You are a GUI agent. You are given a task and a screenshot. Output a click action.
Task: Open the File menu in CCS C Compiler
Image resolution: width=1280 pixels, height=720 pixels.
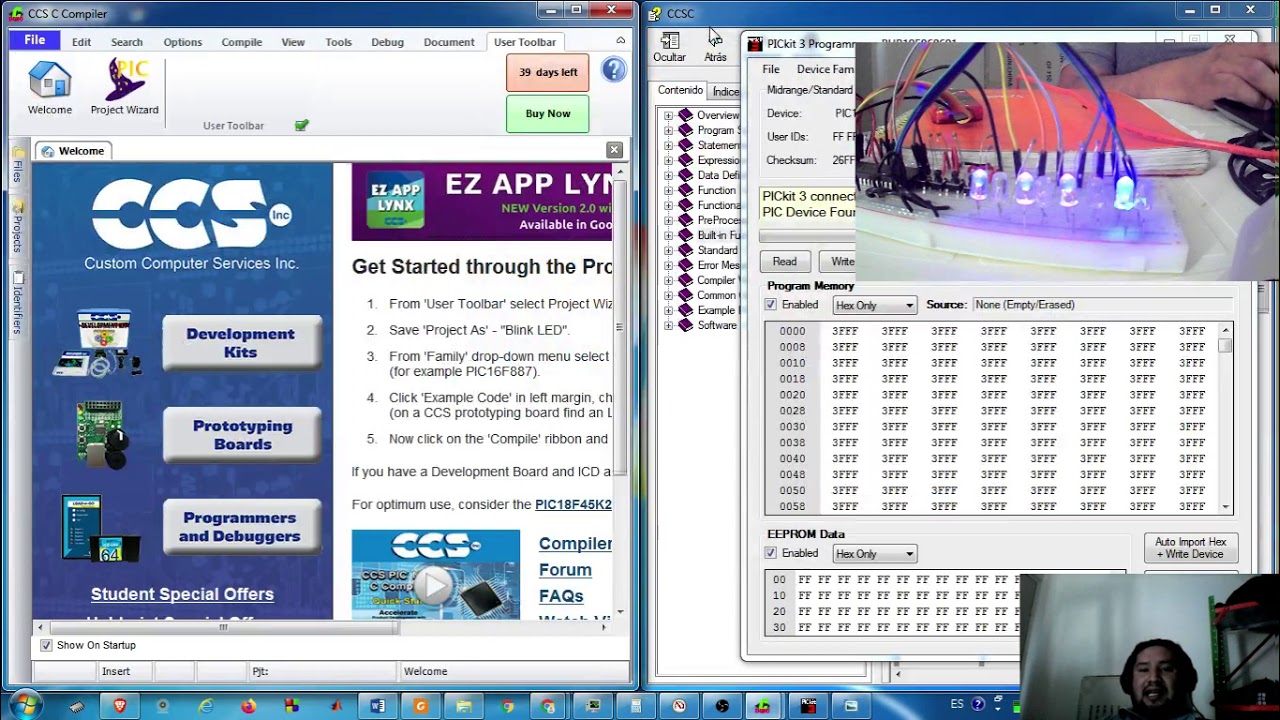point(35,40)
